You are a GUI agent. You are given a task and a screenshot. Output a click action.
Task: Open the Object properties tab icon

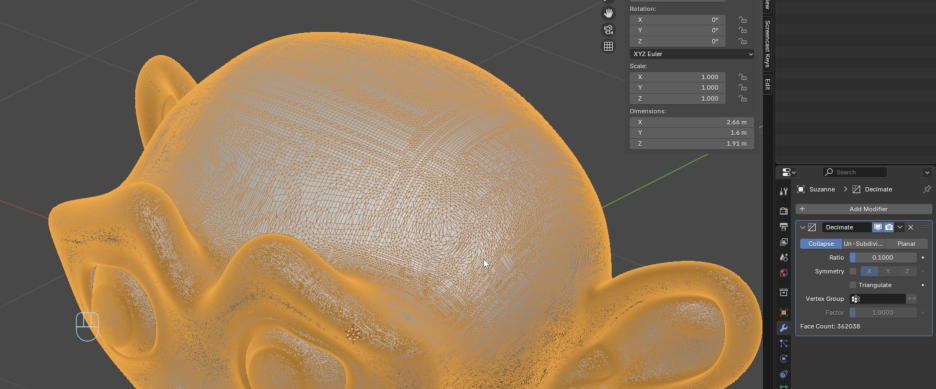coord(784,313)
